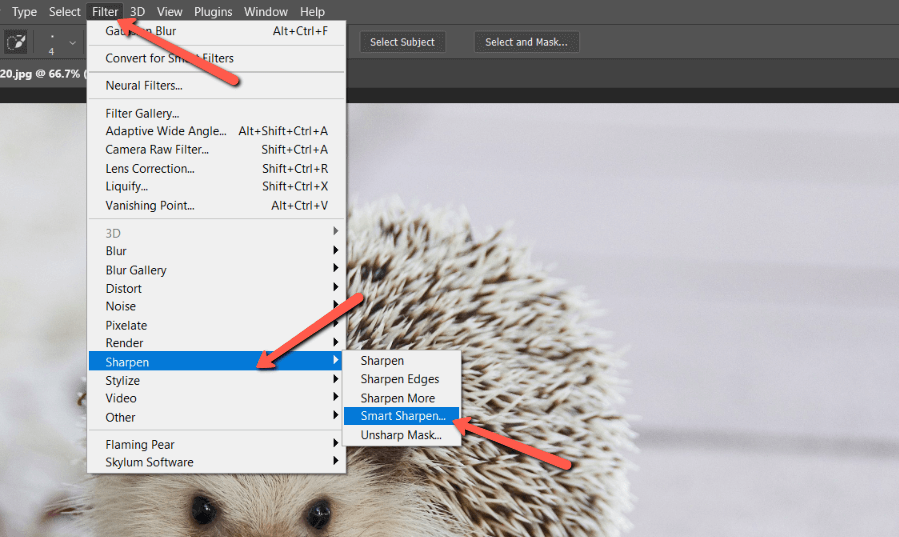Open the Plugins menu
Viewport: 899px width, 537px height.
pyautogui.click(x=213, y=12)
